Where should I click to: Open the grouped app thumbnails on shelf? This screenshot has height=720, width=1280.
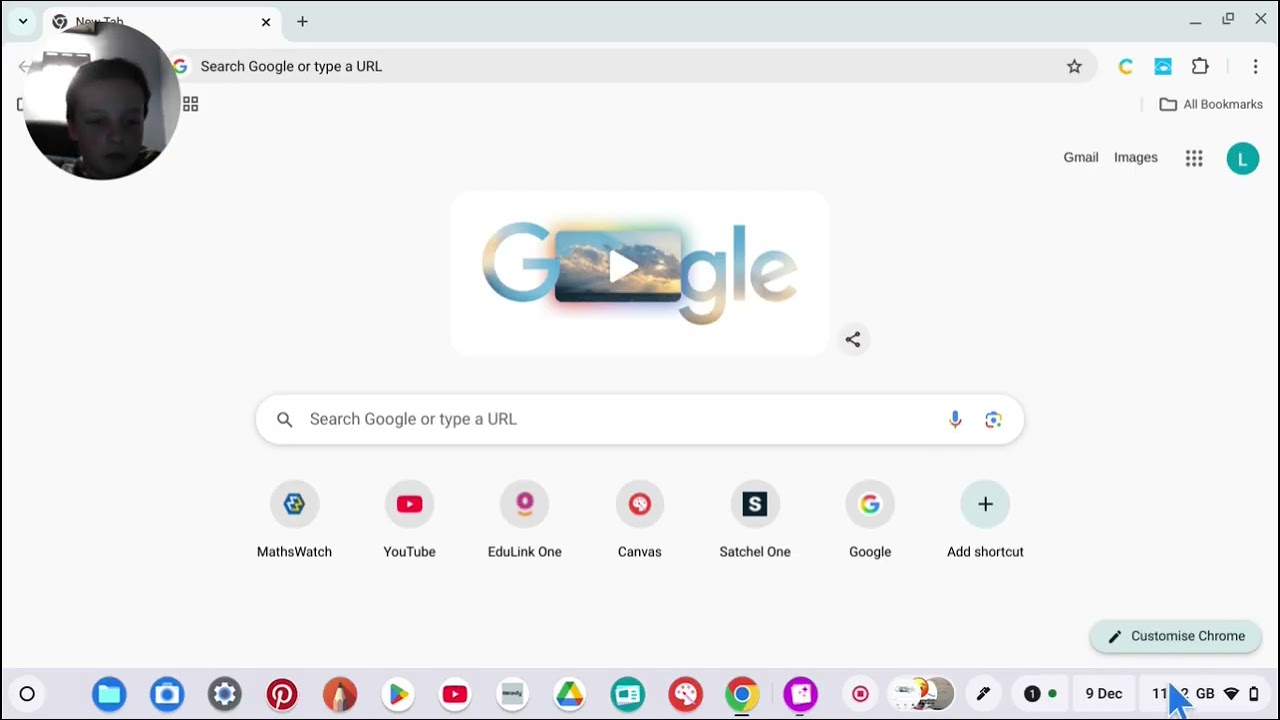point(921,694)
